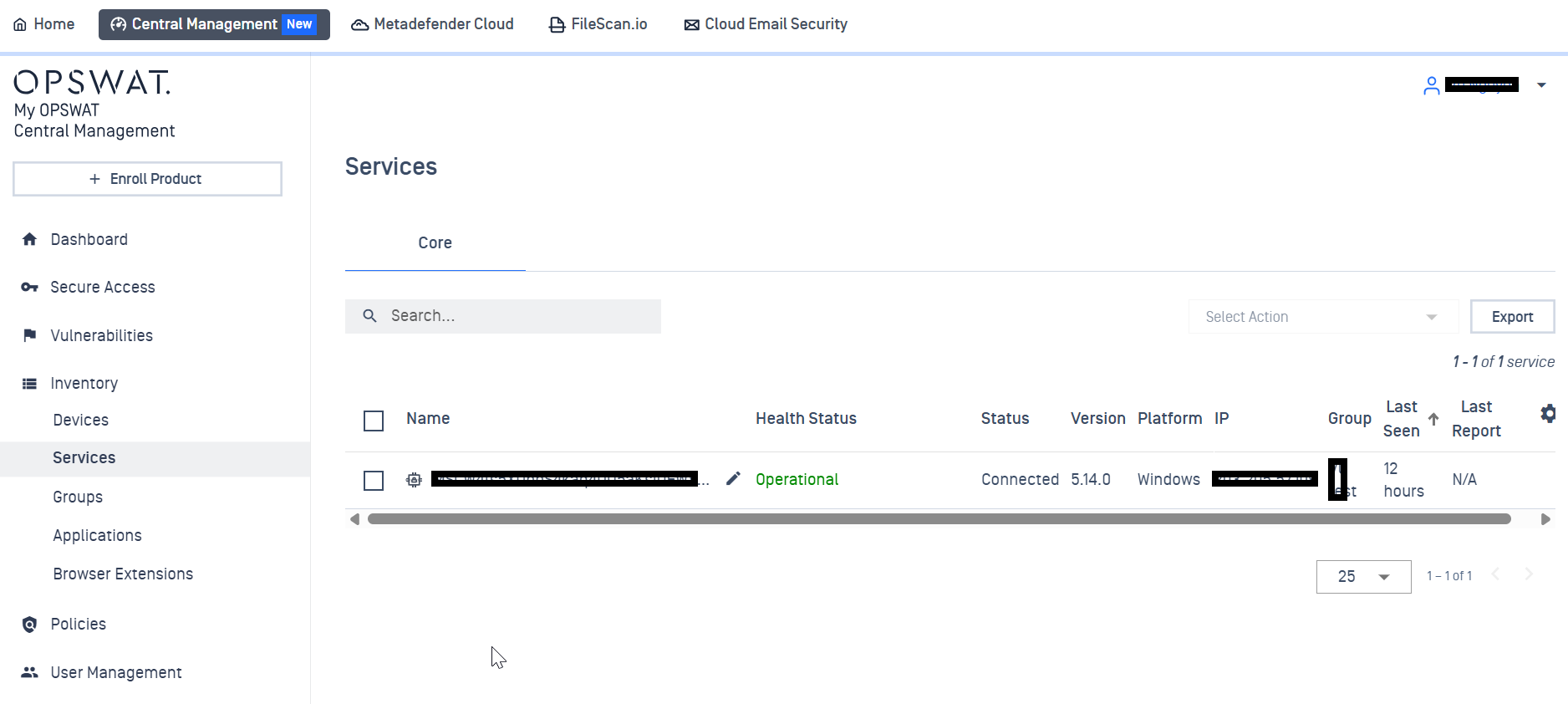Click the user profile icon
The width and height of the screenshot is (1568, 704).
click(1432, 85)
